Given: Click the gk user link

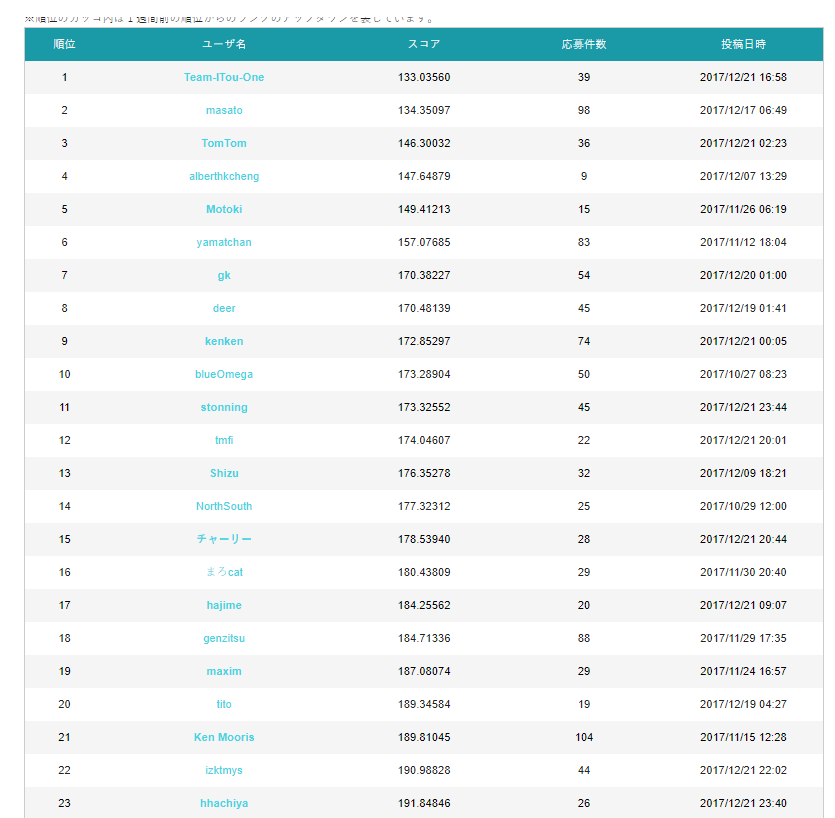Looking at the screenshot, I should point(224,275).
